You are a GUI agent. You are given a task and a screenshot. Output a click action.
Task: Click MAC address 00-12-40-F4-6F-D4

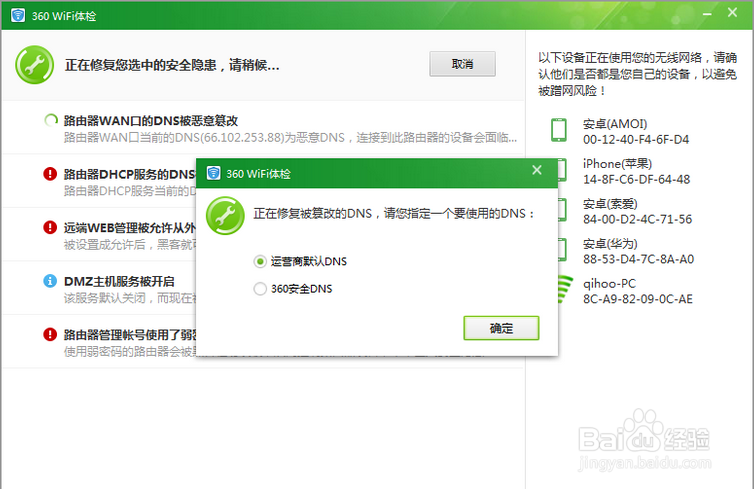(x=636, y=139)
